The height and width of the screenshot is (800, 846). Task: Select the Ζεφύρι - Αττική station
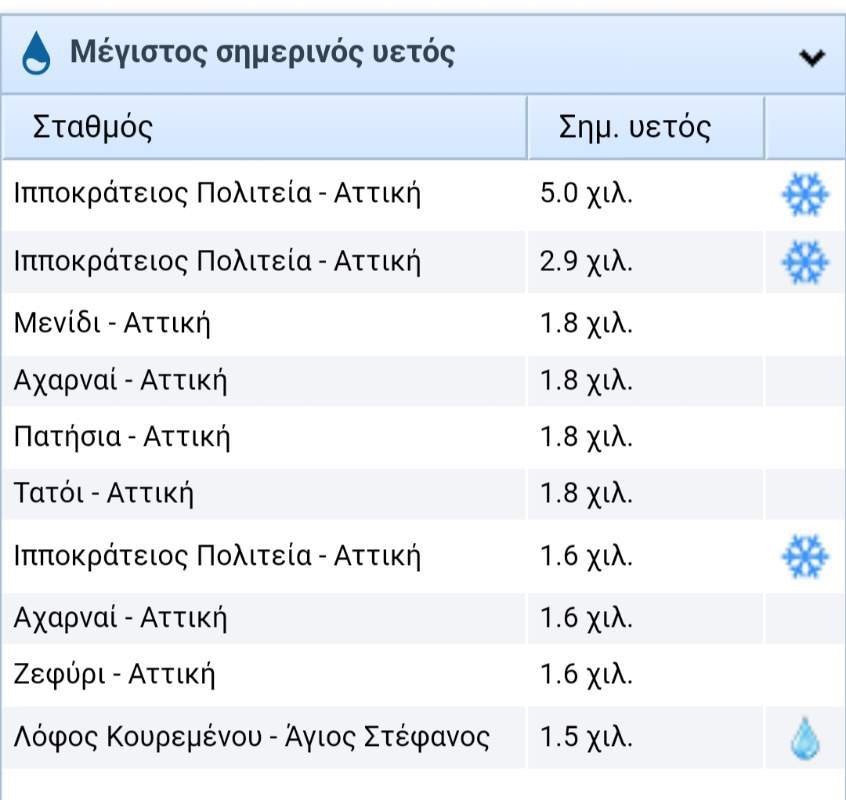[x=115, y=674]
